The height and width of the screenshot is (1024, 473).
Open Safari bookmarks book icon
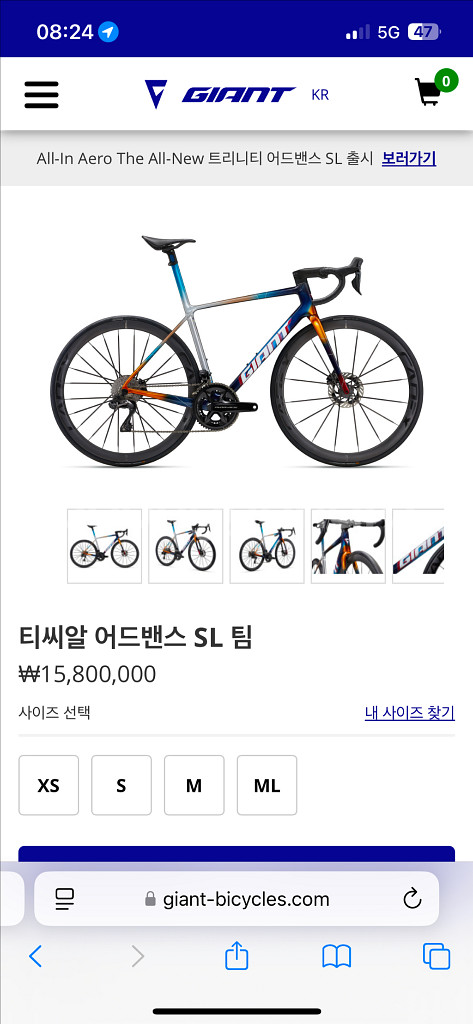336,956
